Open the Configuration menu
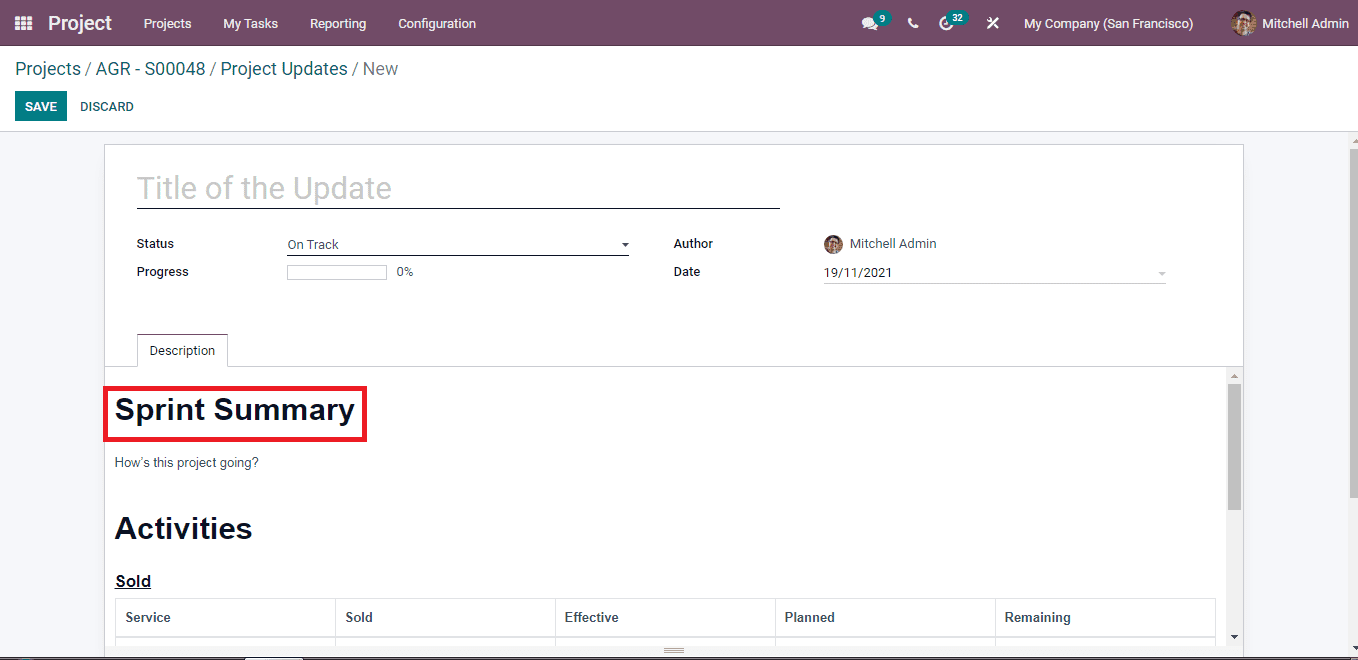 tap(436, 23)
